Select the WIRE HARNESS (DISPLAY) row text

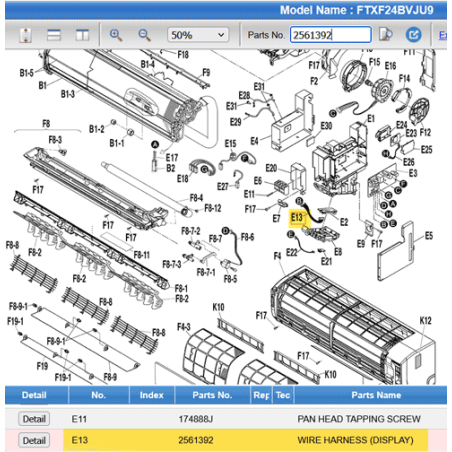[x=355, y=440]
